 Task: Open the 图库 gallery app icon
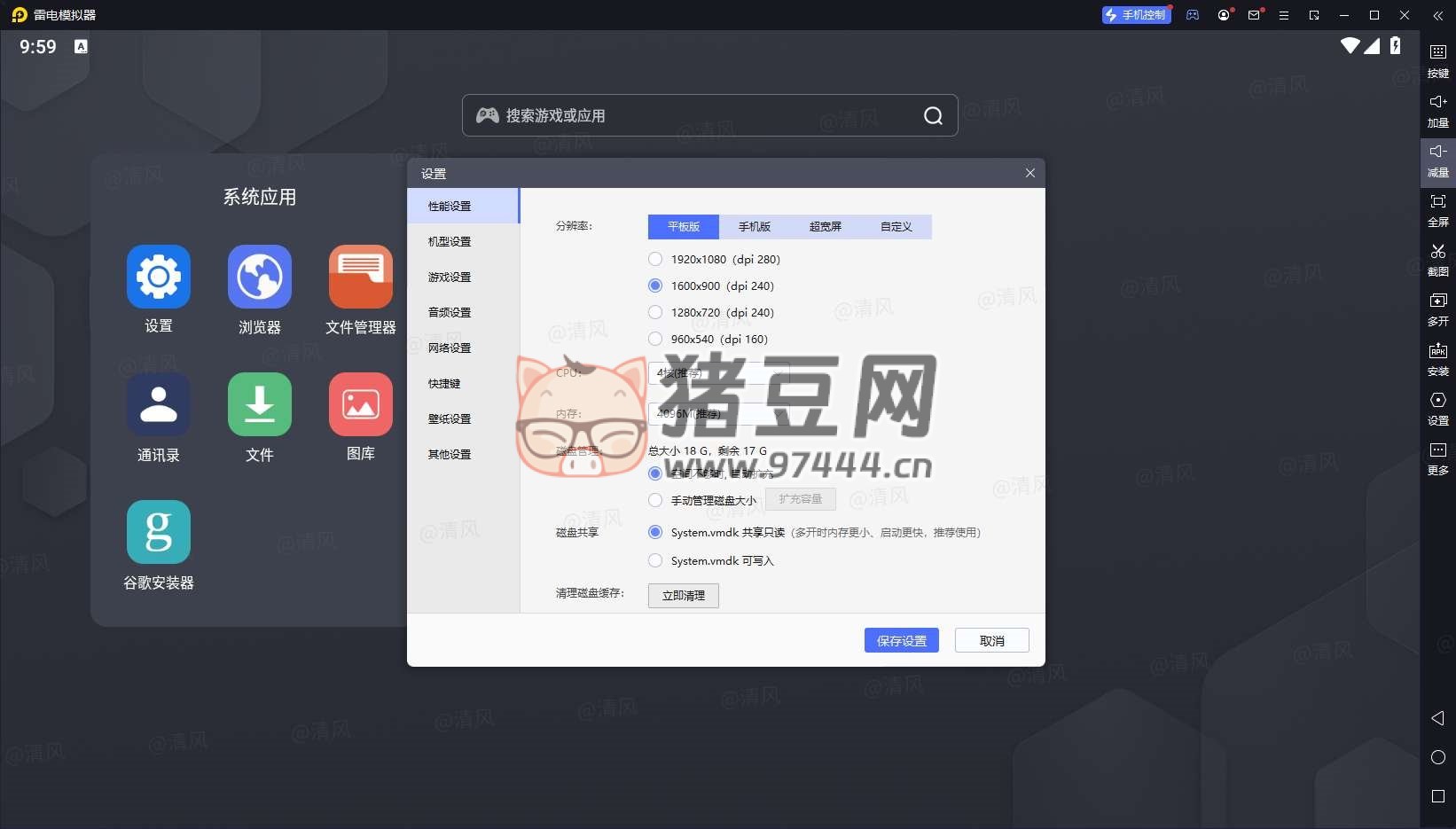360,404
